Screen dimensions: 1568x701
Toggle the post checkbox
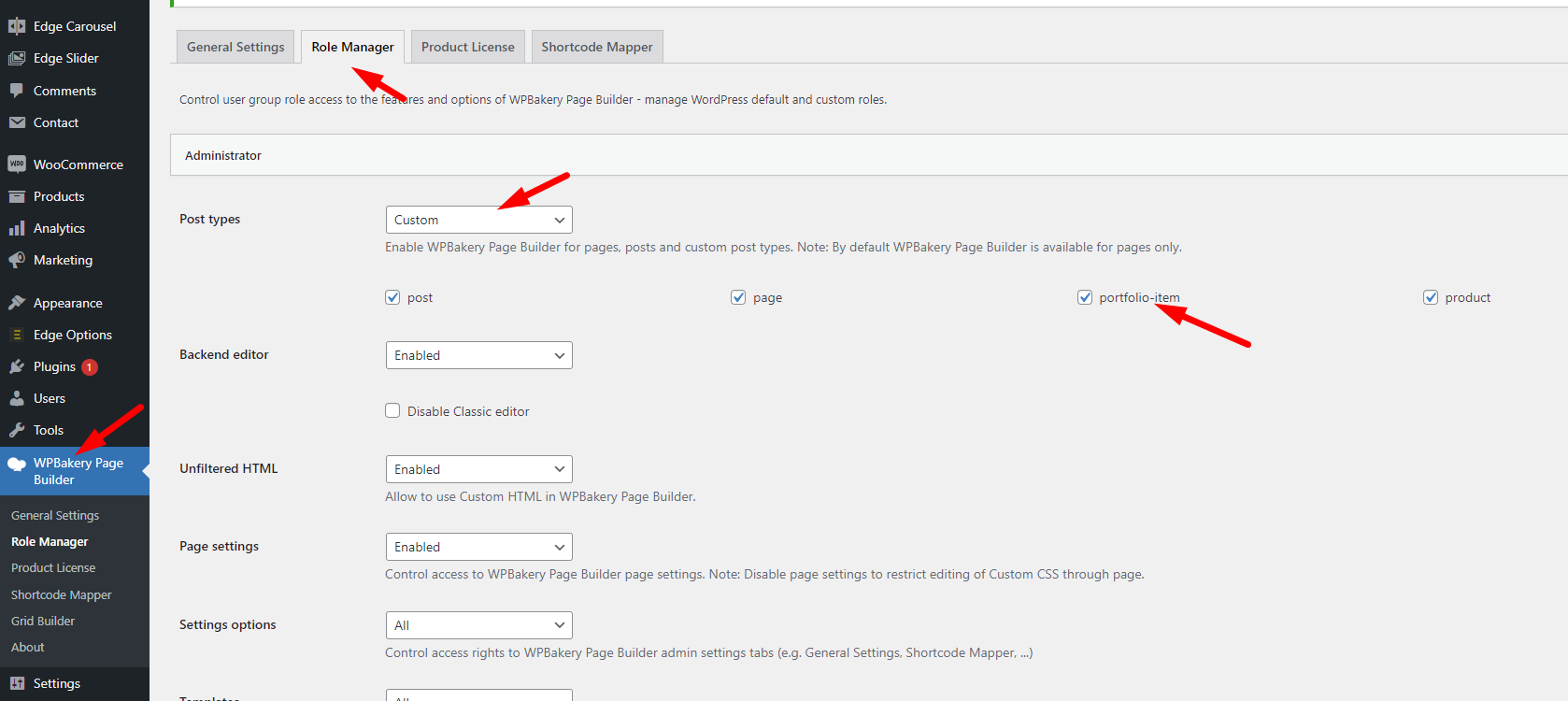pos(392,297)
